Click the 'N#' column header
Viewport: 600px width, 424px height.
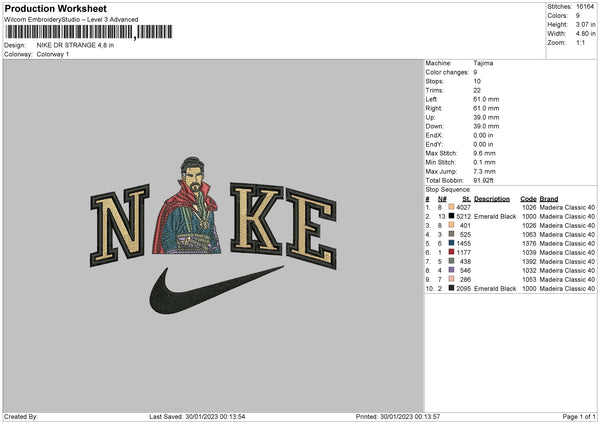442,199
